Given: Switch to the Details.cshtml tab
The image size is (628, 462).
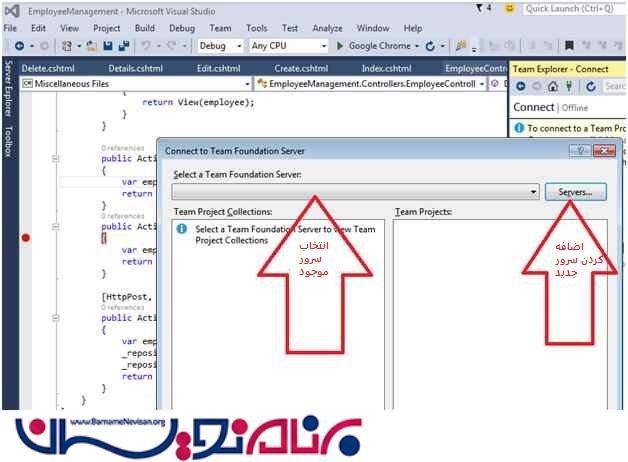Looking at the screenshot, I should [134, 68].
